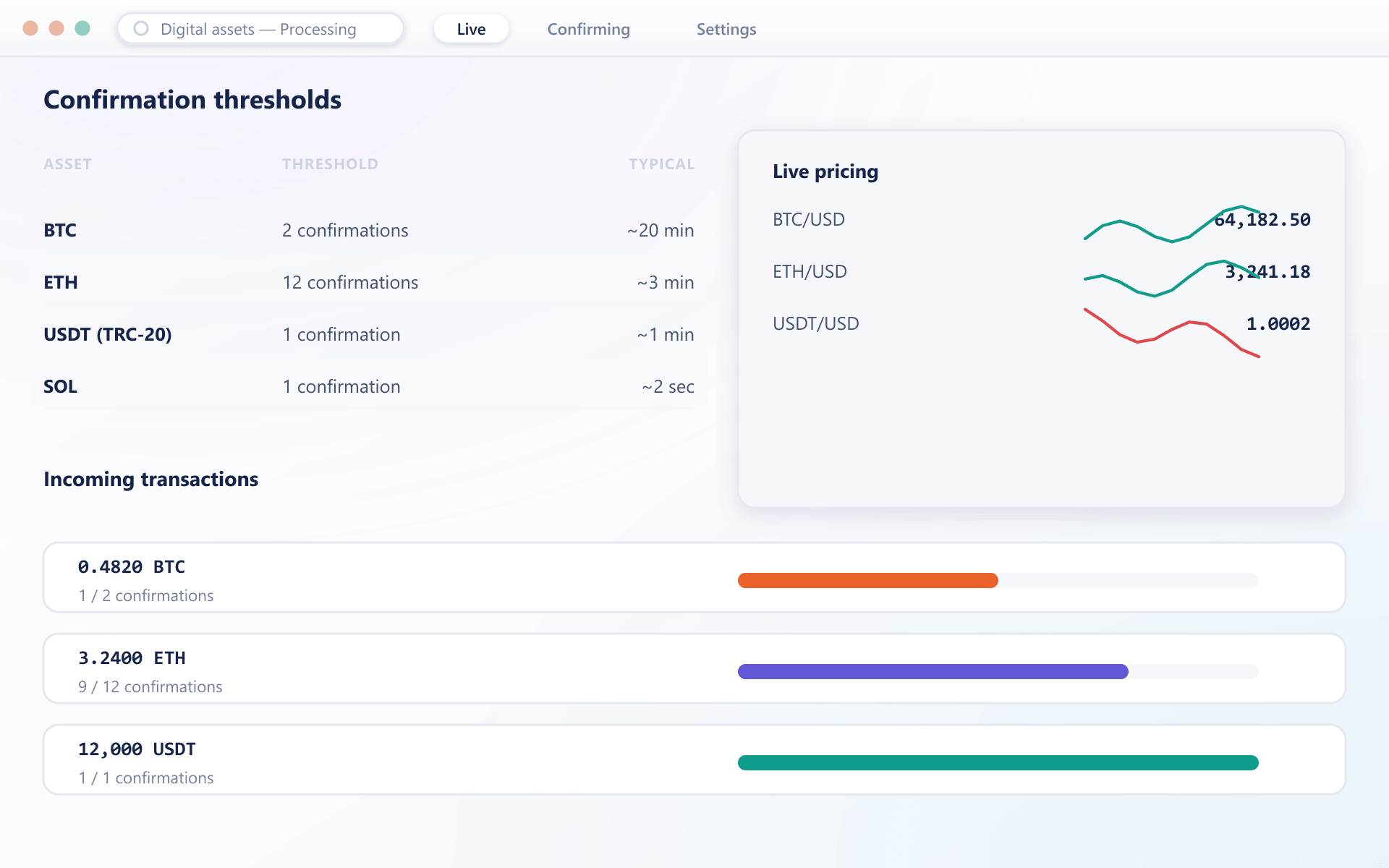Image resolution: width=1389 pixels, height=868 pixels.
Task: Click the Live pricing panel heading
Action: (825, 171)
